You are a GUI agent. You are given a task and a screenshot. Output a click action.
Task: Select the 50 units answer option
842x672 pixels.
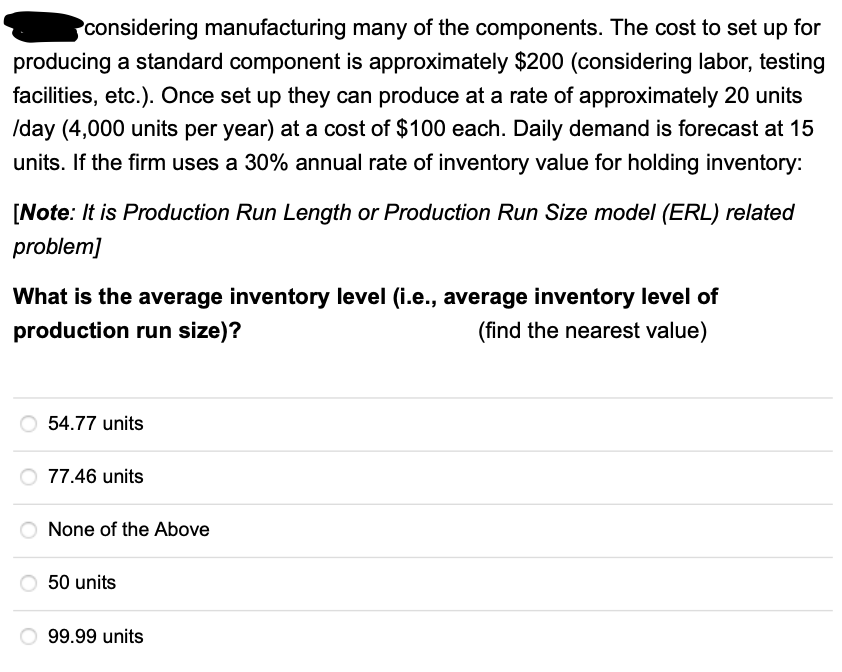coord(80,582)
